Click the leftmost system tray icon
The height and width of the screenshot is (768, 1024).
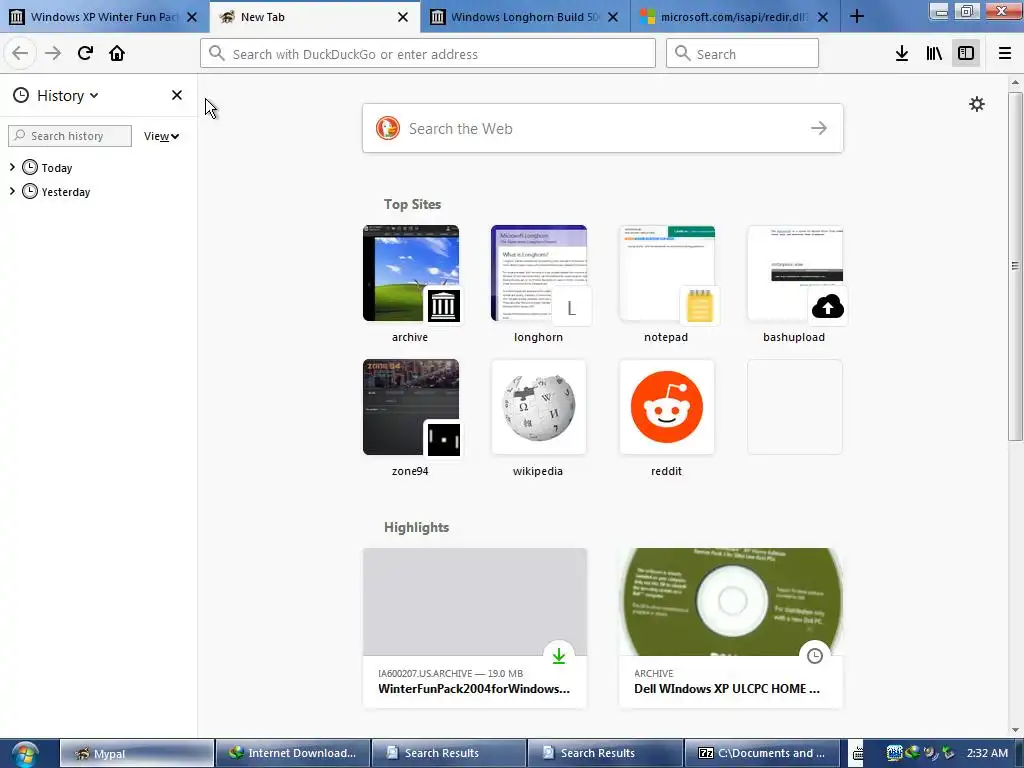coord(894,753)
